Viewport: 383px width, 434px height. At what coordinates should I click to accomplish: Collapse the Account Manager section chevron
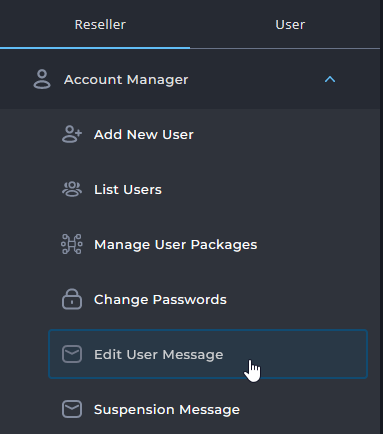330,79
